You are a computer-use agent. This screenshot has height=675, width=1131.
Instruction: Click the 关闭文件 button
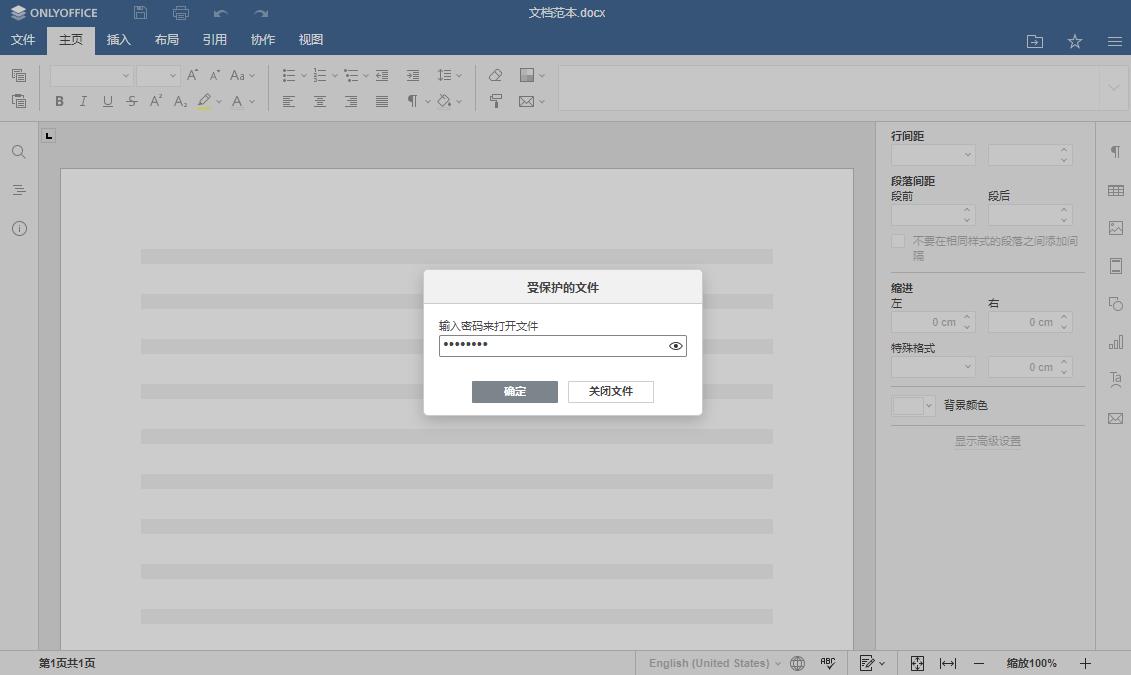coord(610,392)
